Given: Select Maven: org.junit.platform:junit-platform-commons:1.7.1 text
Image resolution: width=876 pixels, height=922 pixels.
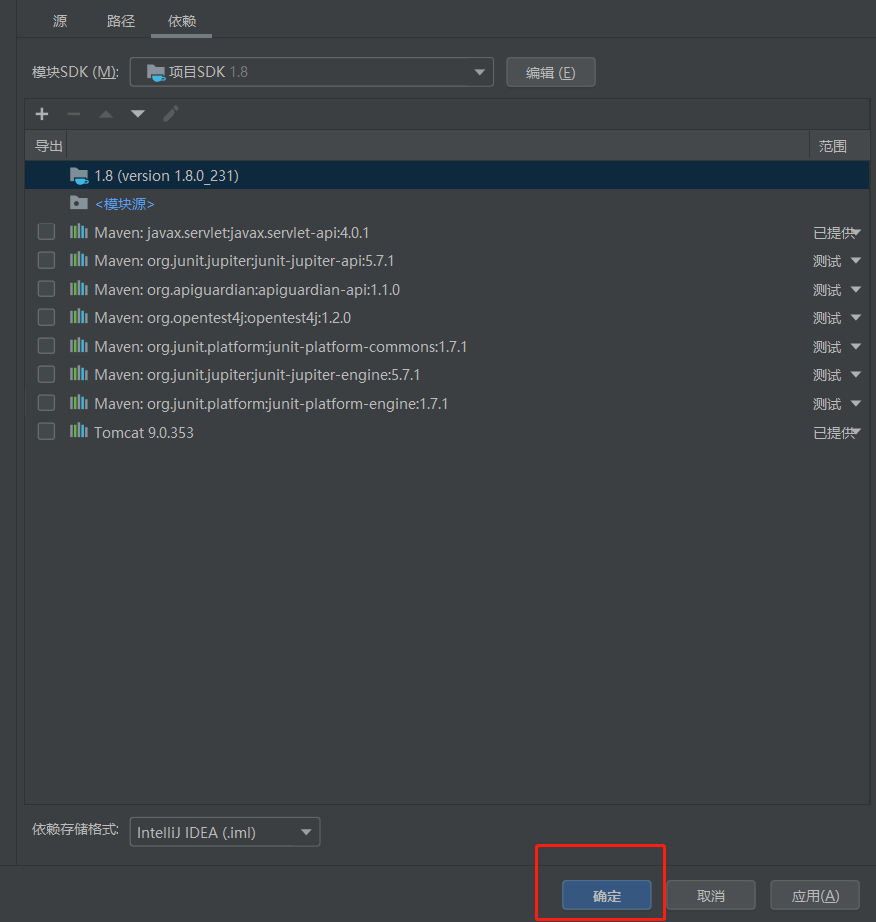Looking at the screenshot, I should [x=280, y=347].
